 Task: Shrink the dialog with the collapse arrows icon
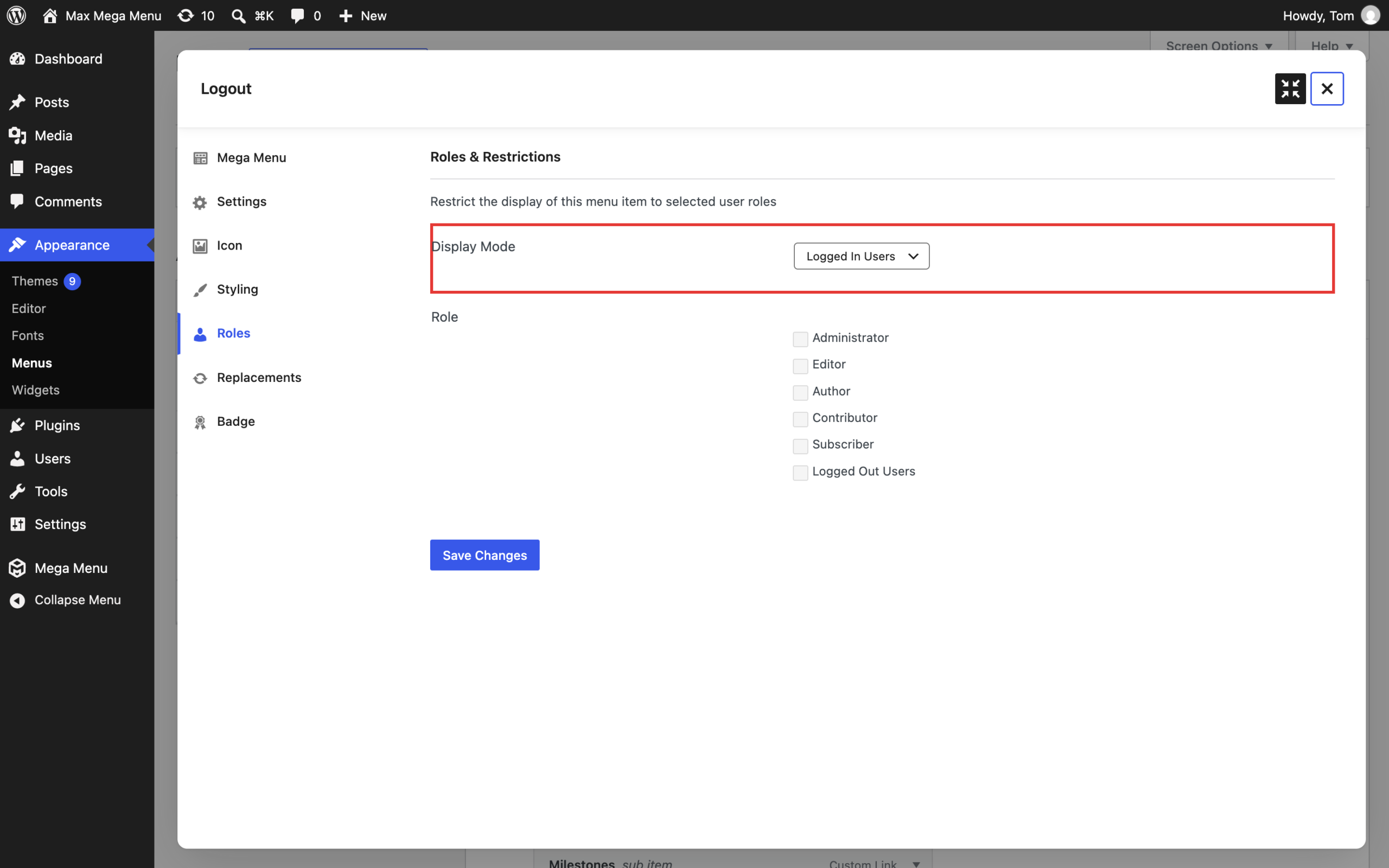[1290, 89]
